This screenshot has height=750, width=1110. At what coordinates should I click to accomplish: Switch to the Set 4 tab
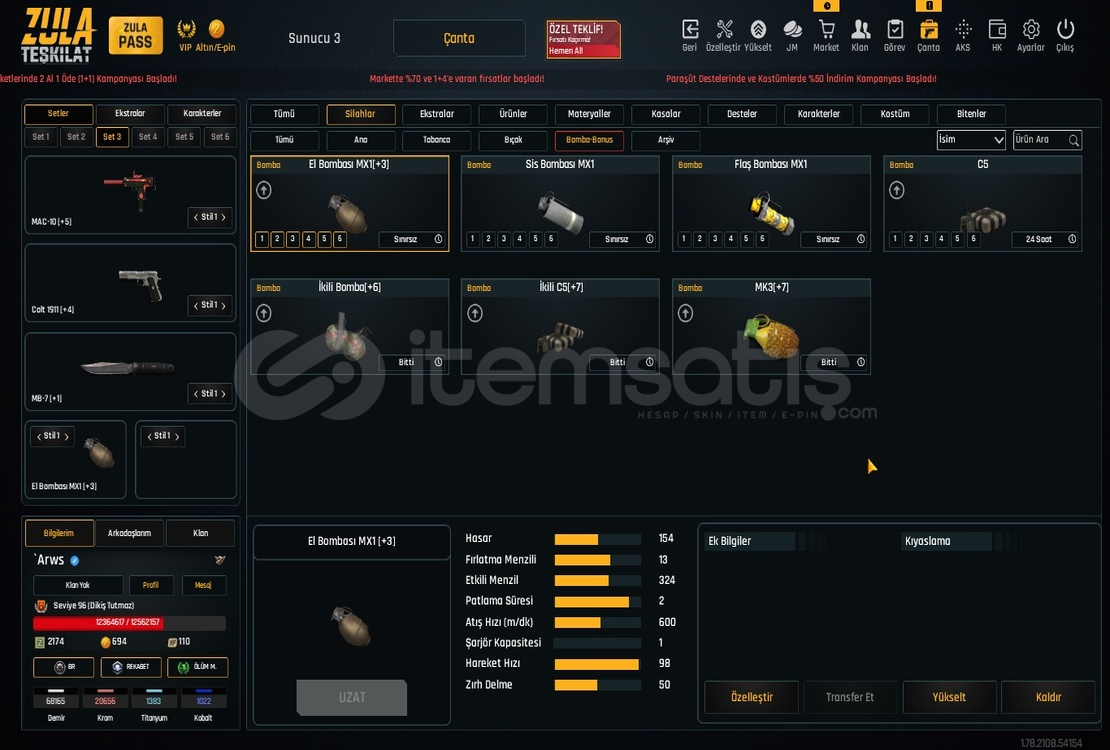click(148, 137)
